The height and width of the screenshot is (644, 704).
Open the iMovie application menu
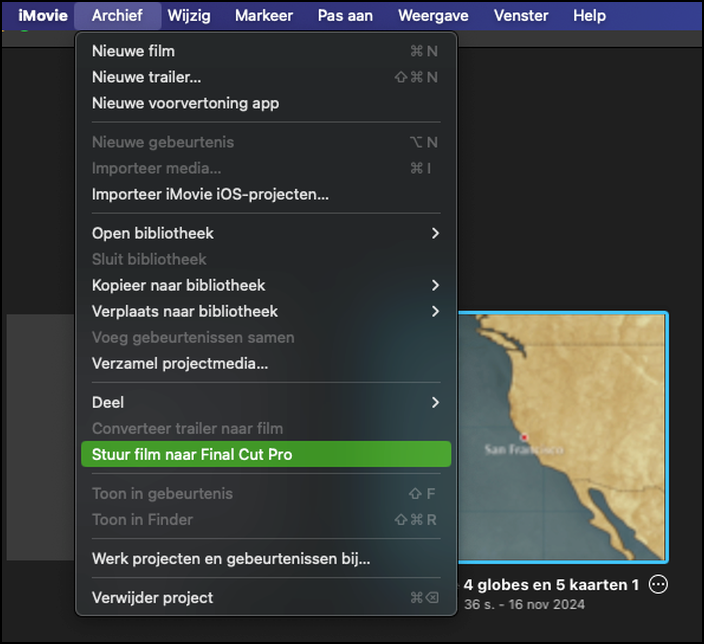43,16
